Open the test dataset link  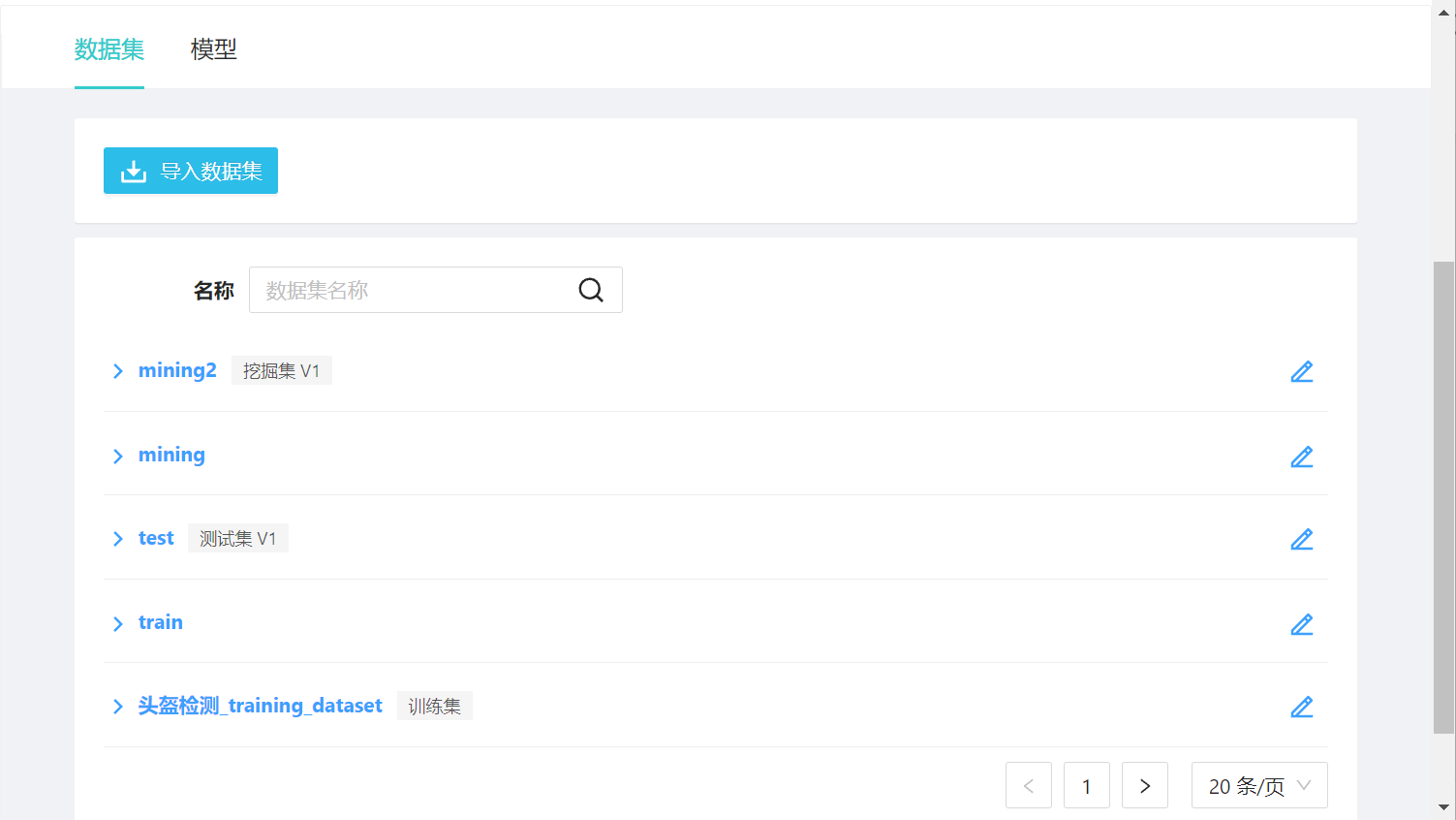click(x=156, y=538)
